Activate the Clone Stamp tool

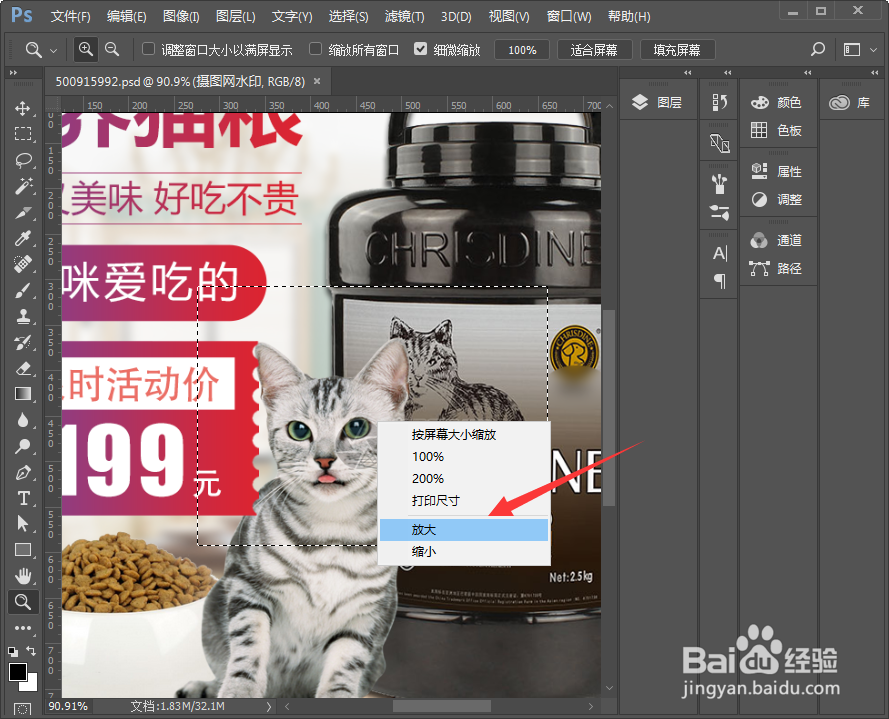[22, 316]
